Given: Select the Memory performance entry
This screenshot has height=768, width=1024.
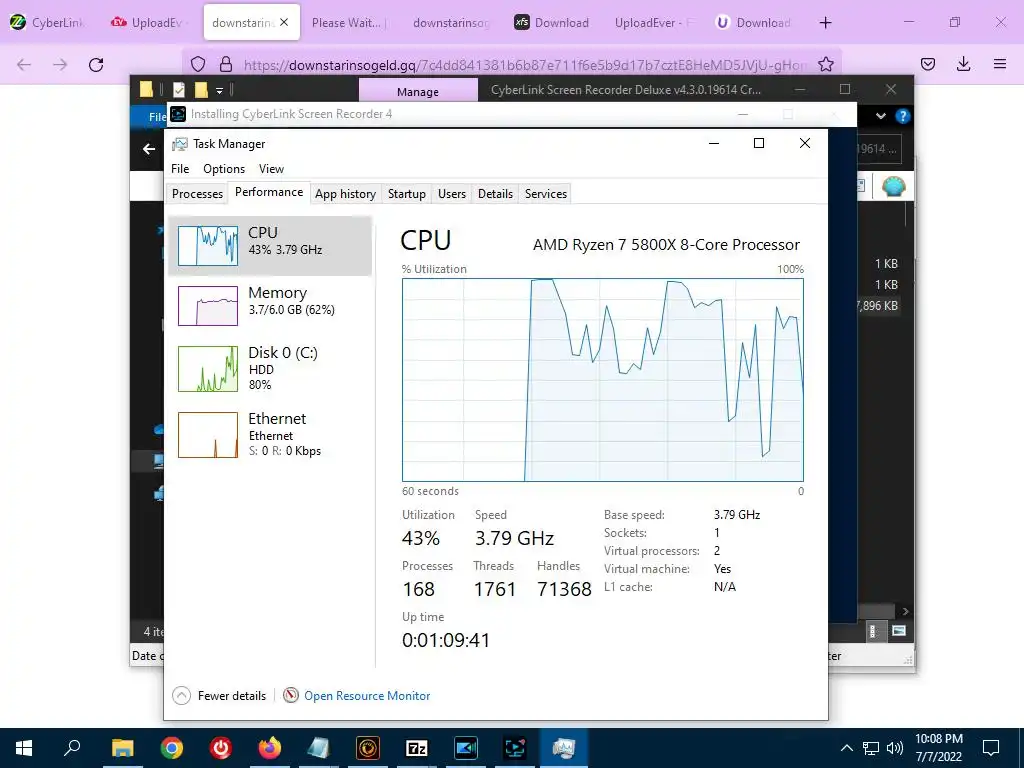Looking at the screenshot, I should [270, 306].
